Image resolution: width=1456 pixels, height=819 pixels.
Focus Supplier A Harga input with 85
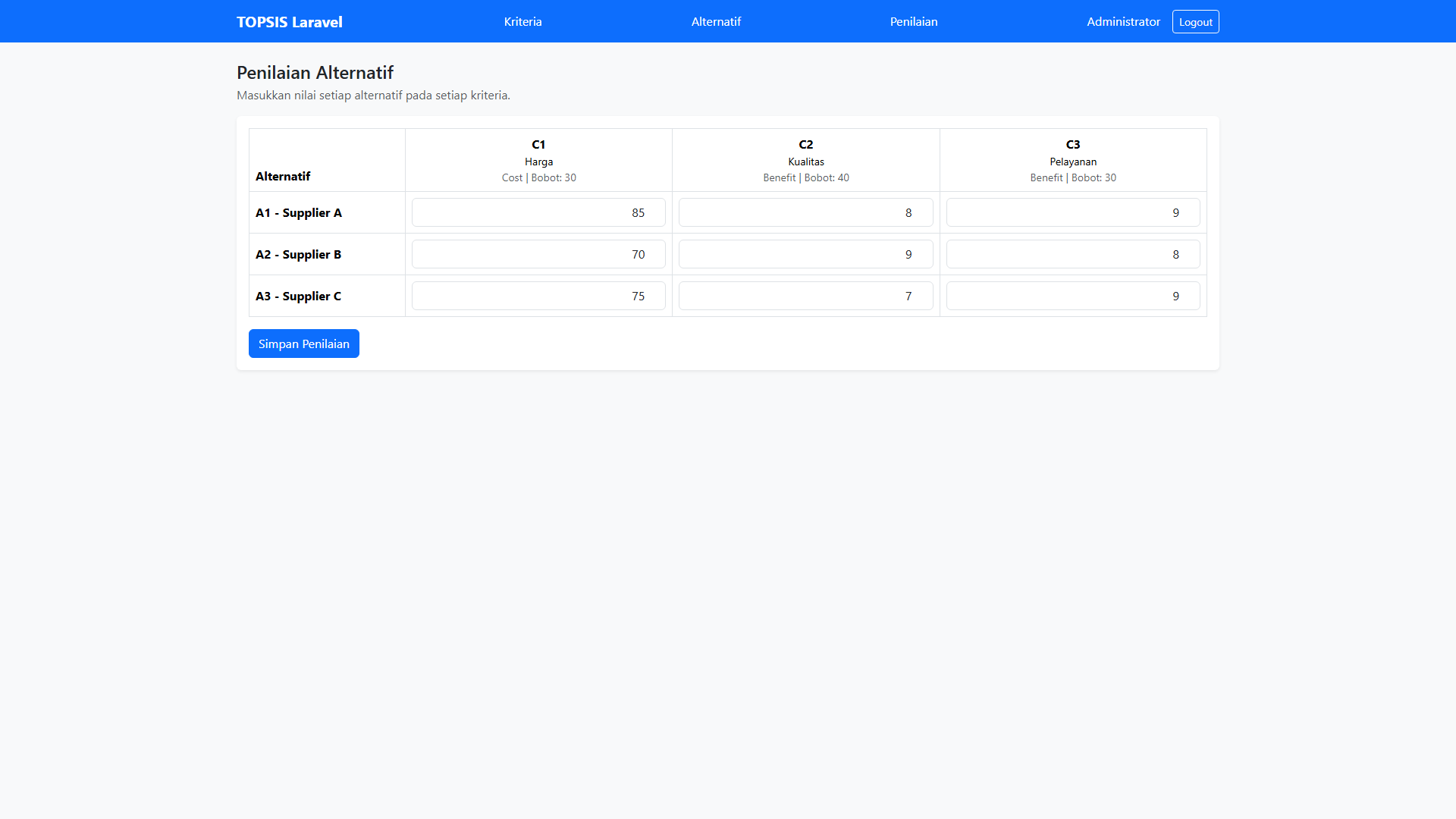point(538,212)
